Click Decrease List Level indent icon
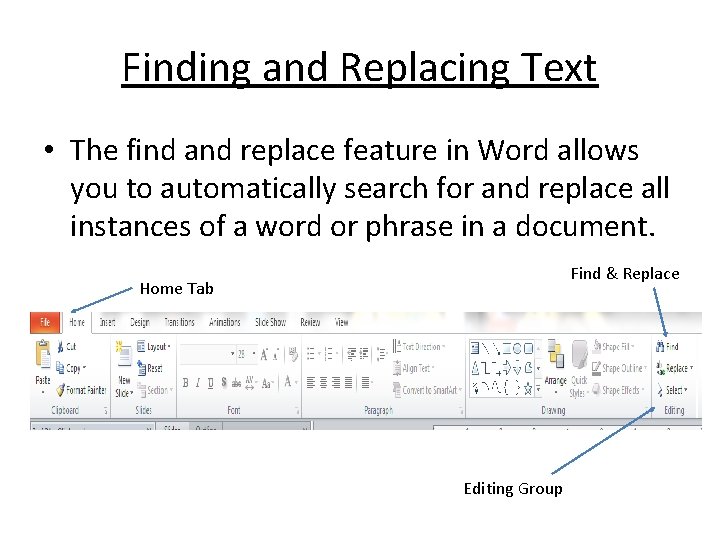Viewport: 720px width, 540px height. coord(352,354)
